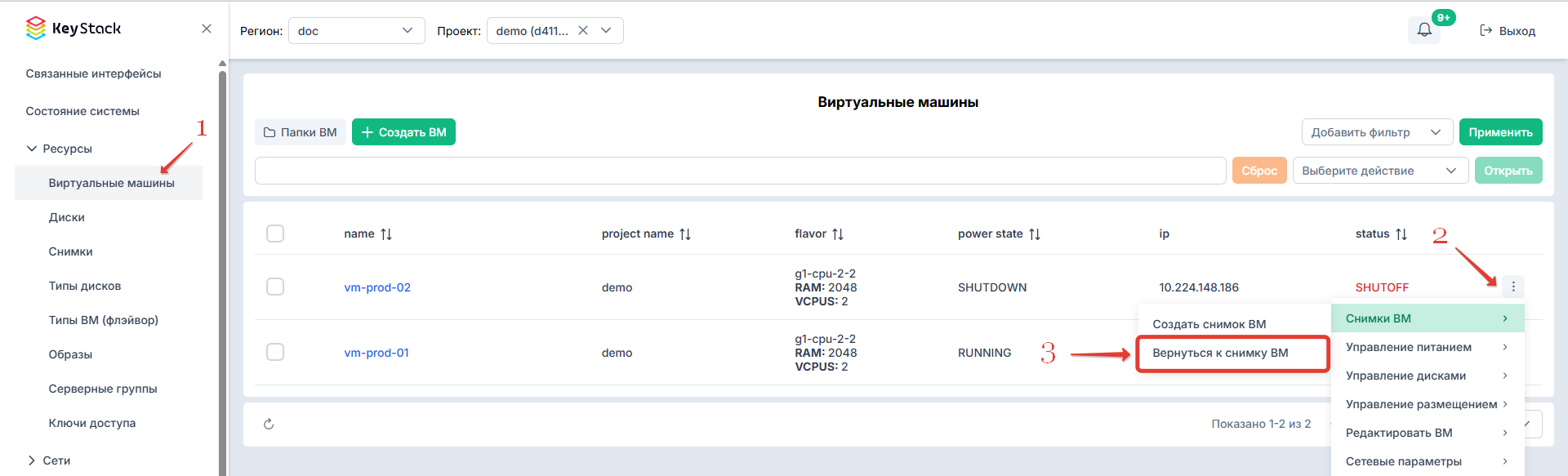Screen dimensions: 1568x476
Task: Sort by status column arrows
Action: coord(1401,234)
